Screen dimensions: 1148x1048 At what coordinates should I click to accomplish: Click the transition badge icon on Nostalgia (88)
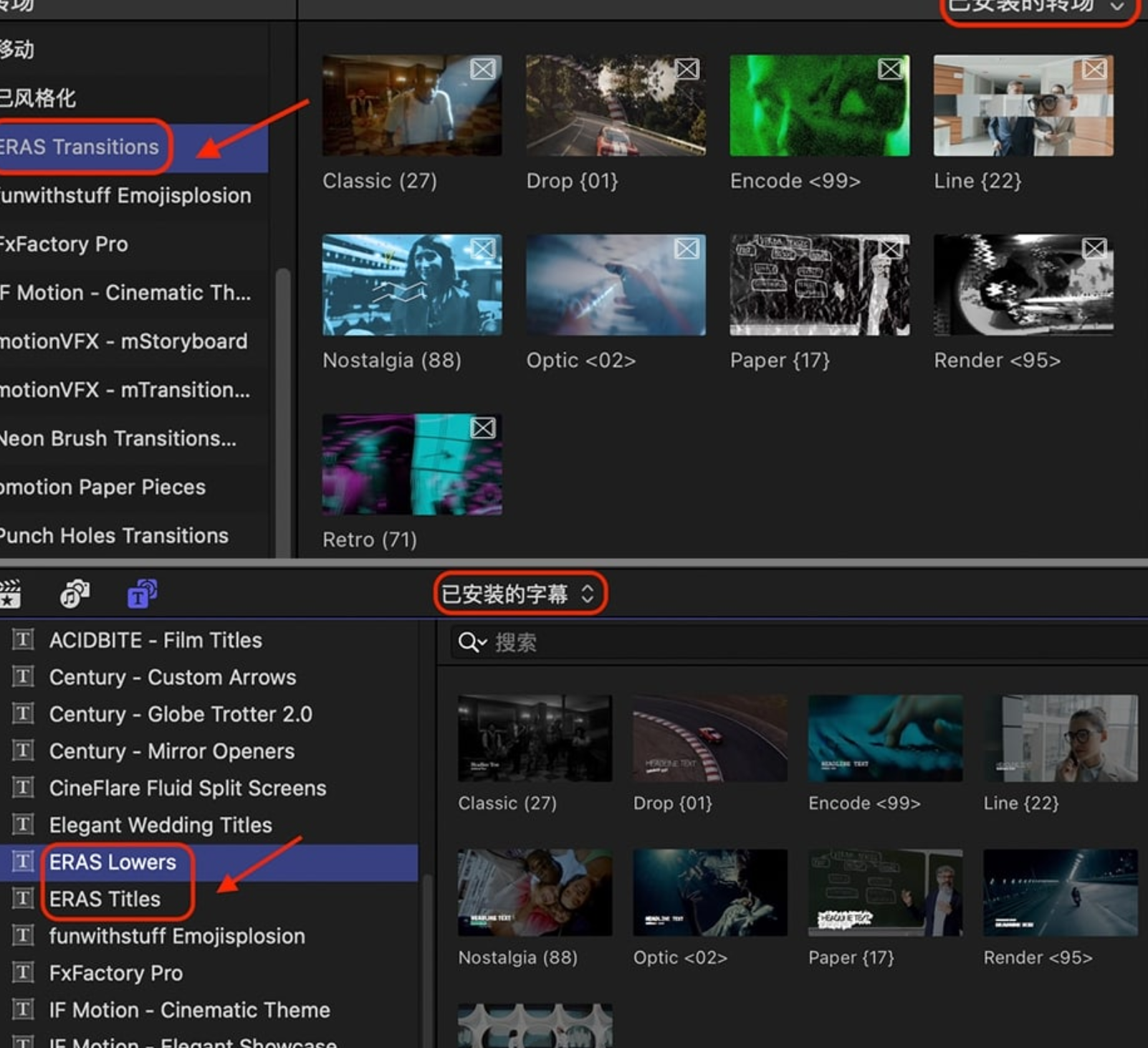(x=483, y=249)
